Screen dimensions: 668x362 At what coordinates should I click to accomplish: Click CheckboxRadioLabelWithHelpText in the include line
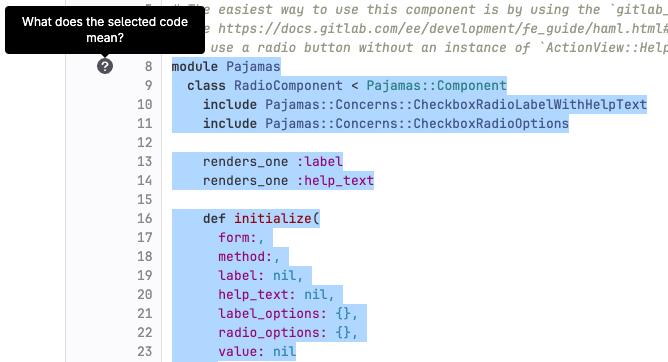click(530, 105)
